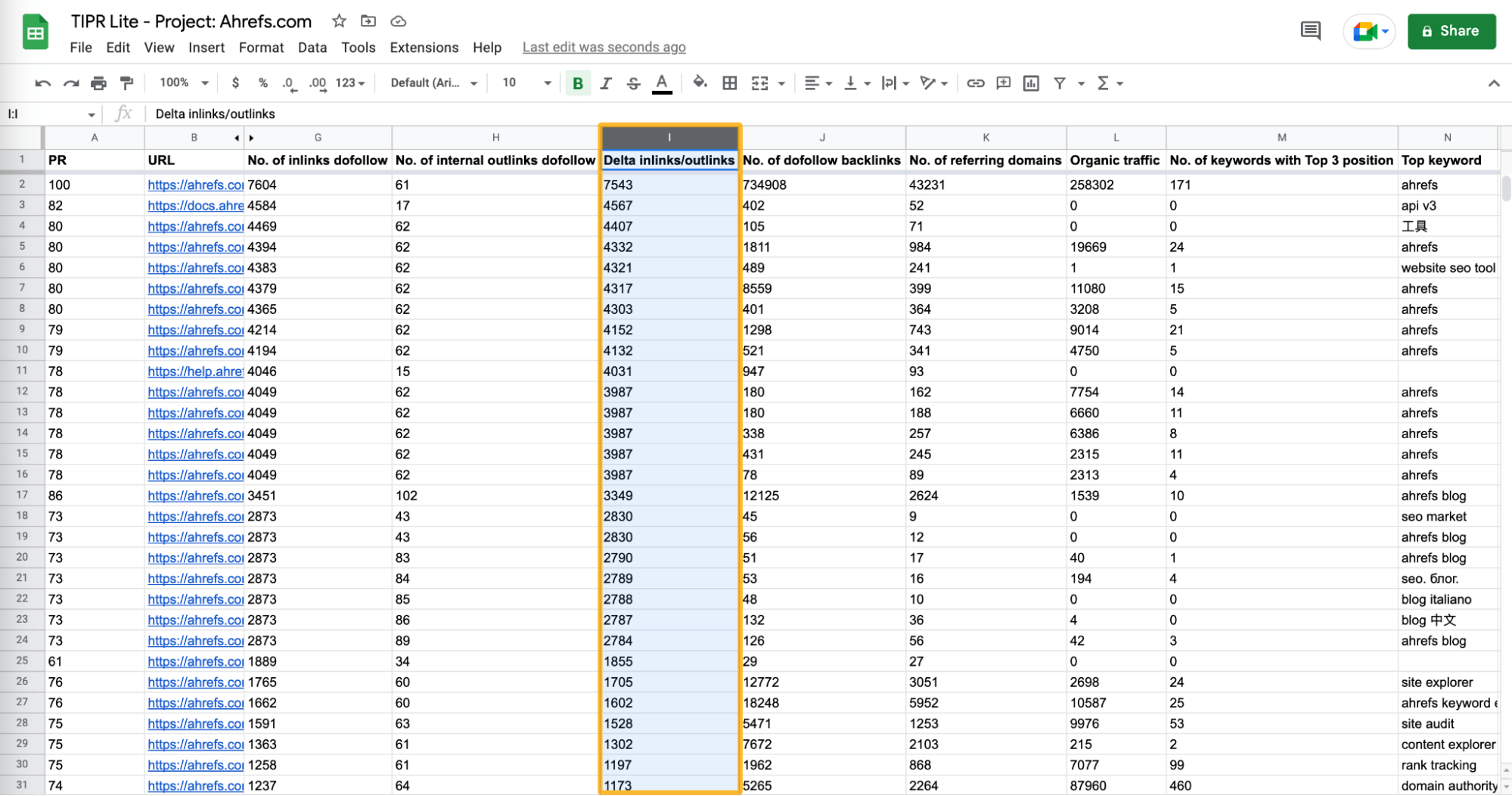This screenshot has width=1512, height=796.
Task: Apply strikethrough formatting
Action: tap(633, 83)
